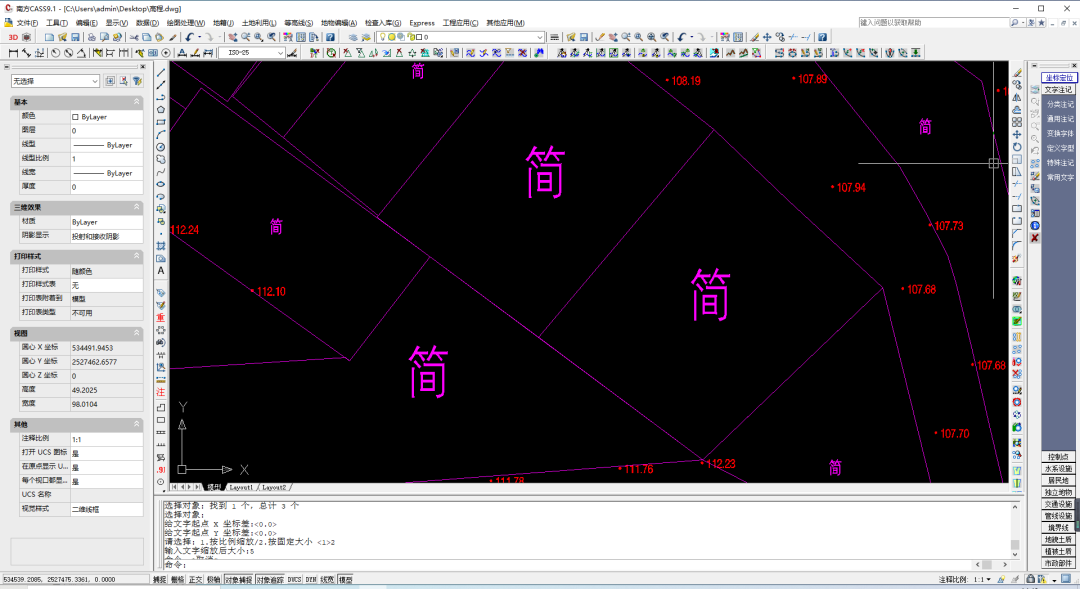Select the Rotate tool in modify toolbar
The height and width of the screenshot is (589, 1080).
(1017, 147)
